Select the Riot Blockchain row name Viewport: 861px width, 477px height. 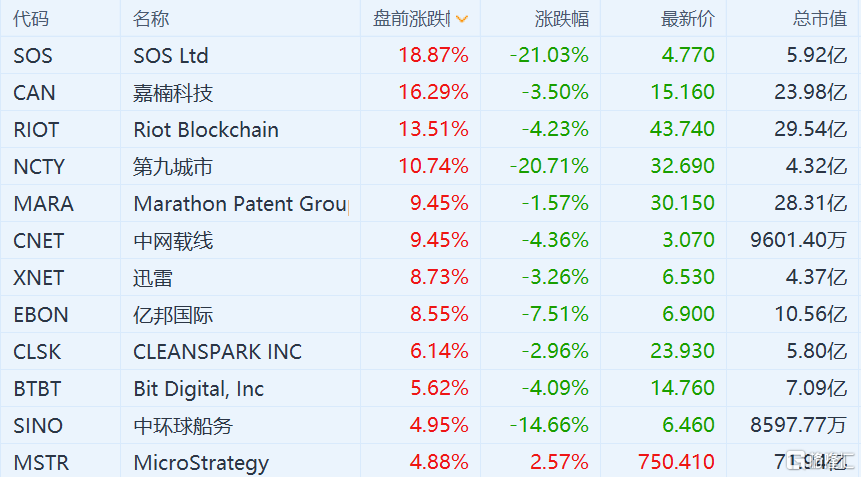pos(206,130)
